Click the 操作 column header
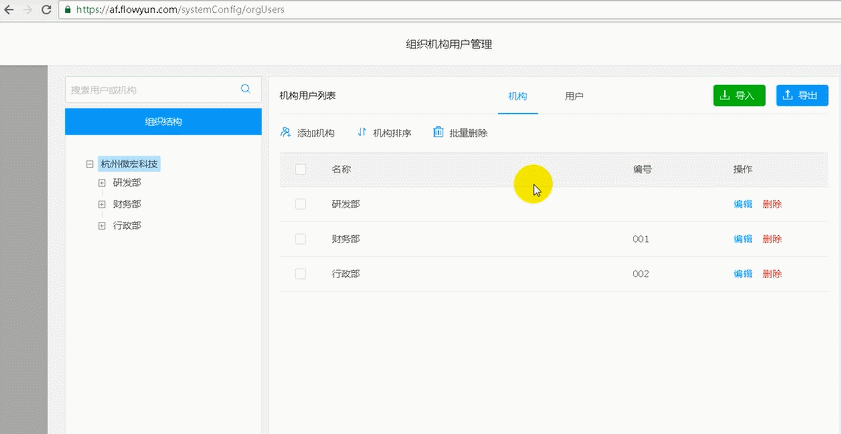The width and height of the screenshot is (841, 434). 743,170
